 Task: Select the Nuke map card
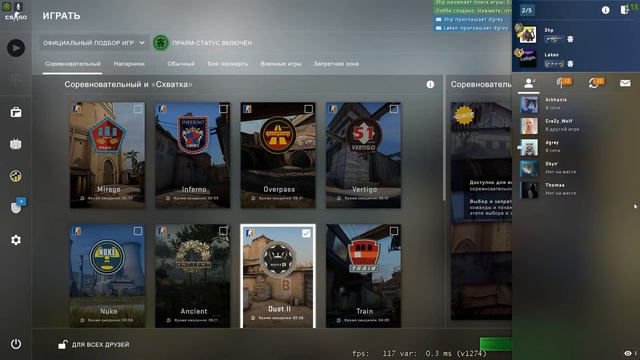pos(107,276)
